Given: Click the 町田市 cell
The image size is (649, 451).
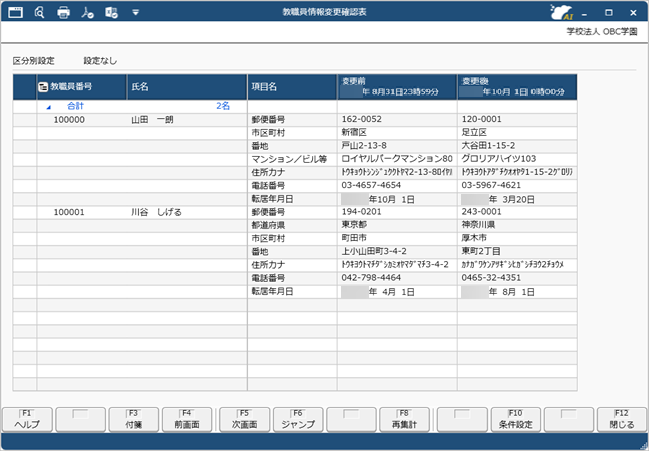Looking at the screenshot, I should coord(397,238).
